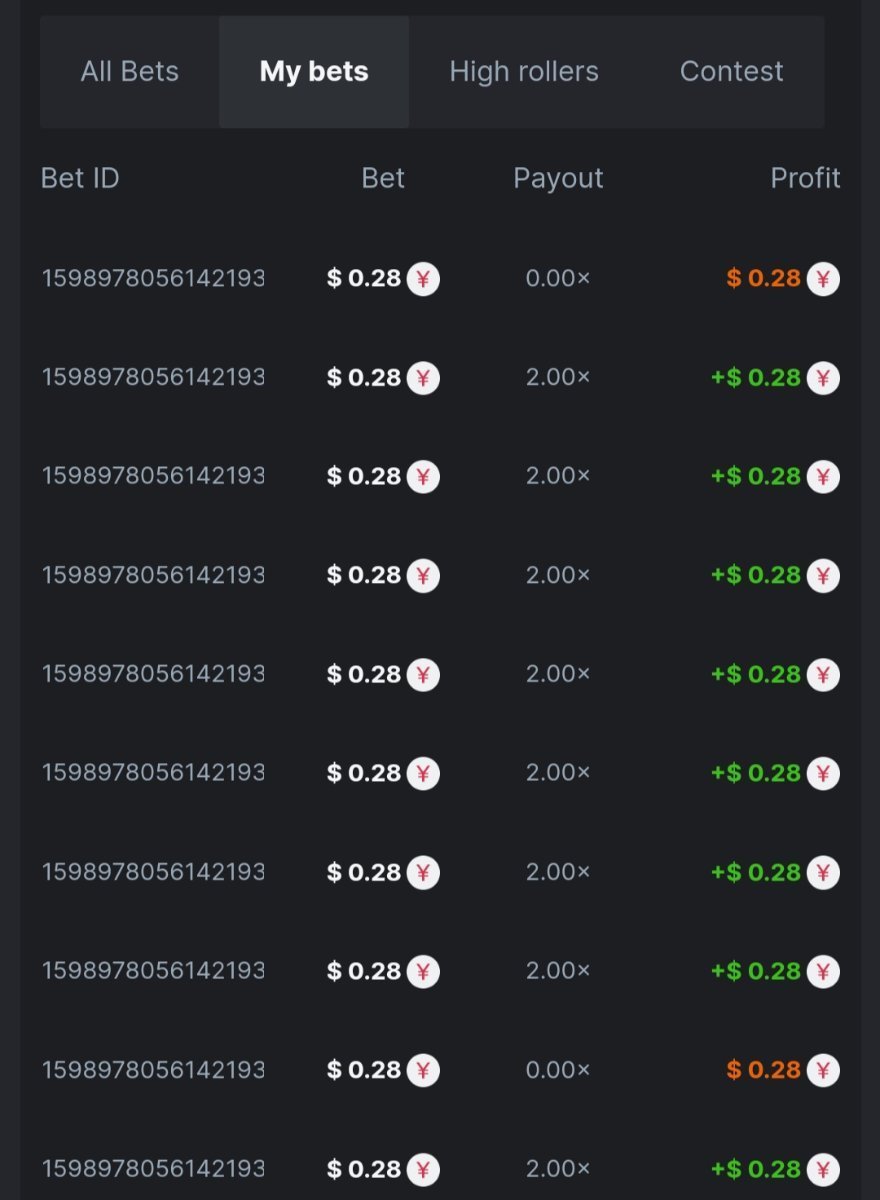The height and width of the screenshot is (1200, 880).
Task: Switch to the All Bets tab
Action: pos(130,72)
